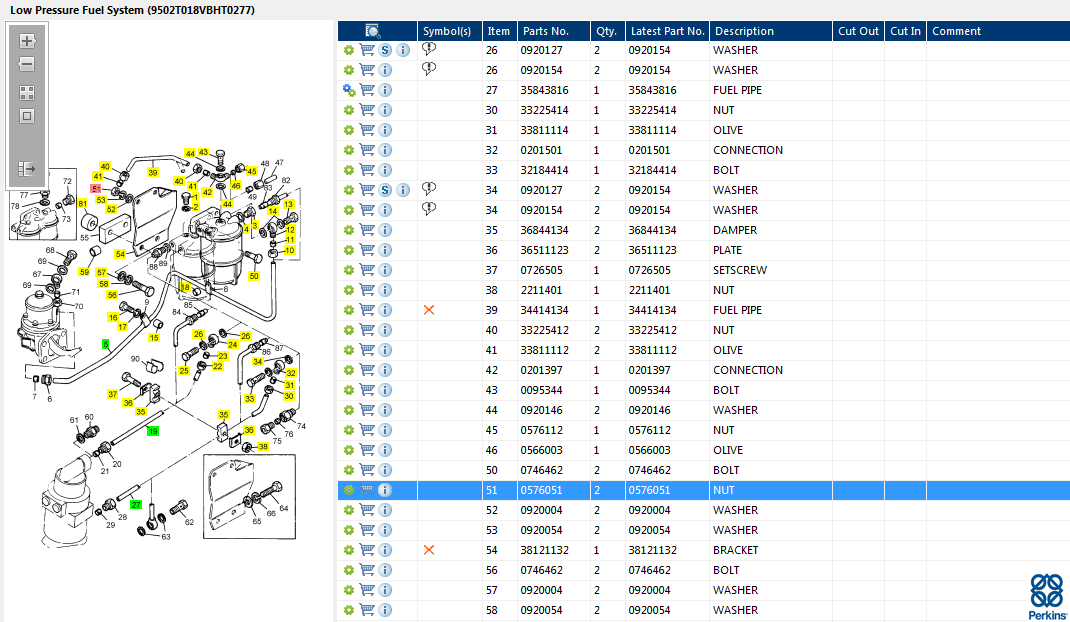1070x622 pixels.
Task: Add CONNECTION 0201397 to the cart
Action: [x=367, y=370]
